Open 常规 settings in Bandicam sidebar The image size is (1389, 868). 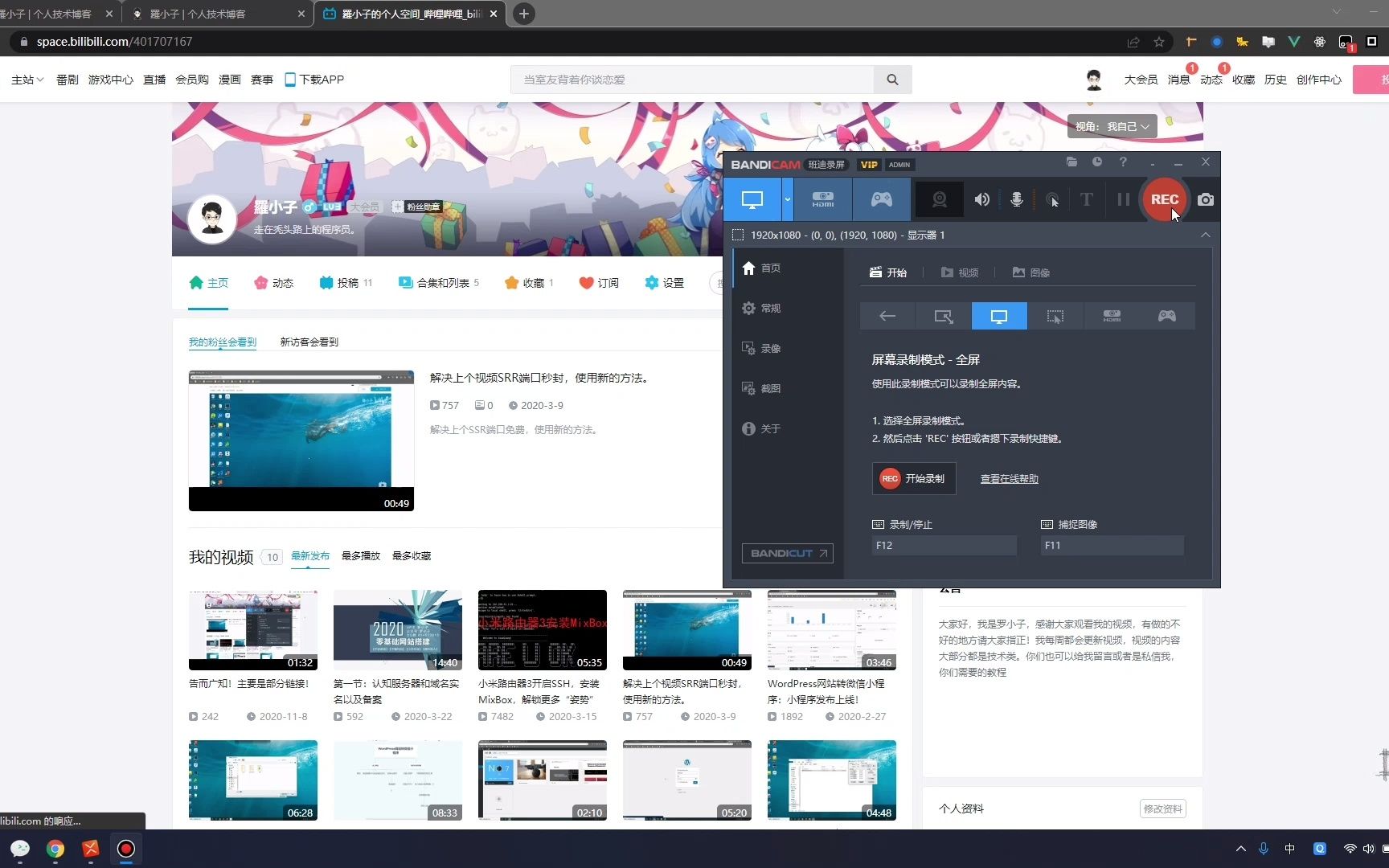pos(760,308)
